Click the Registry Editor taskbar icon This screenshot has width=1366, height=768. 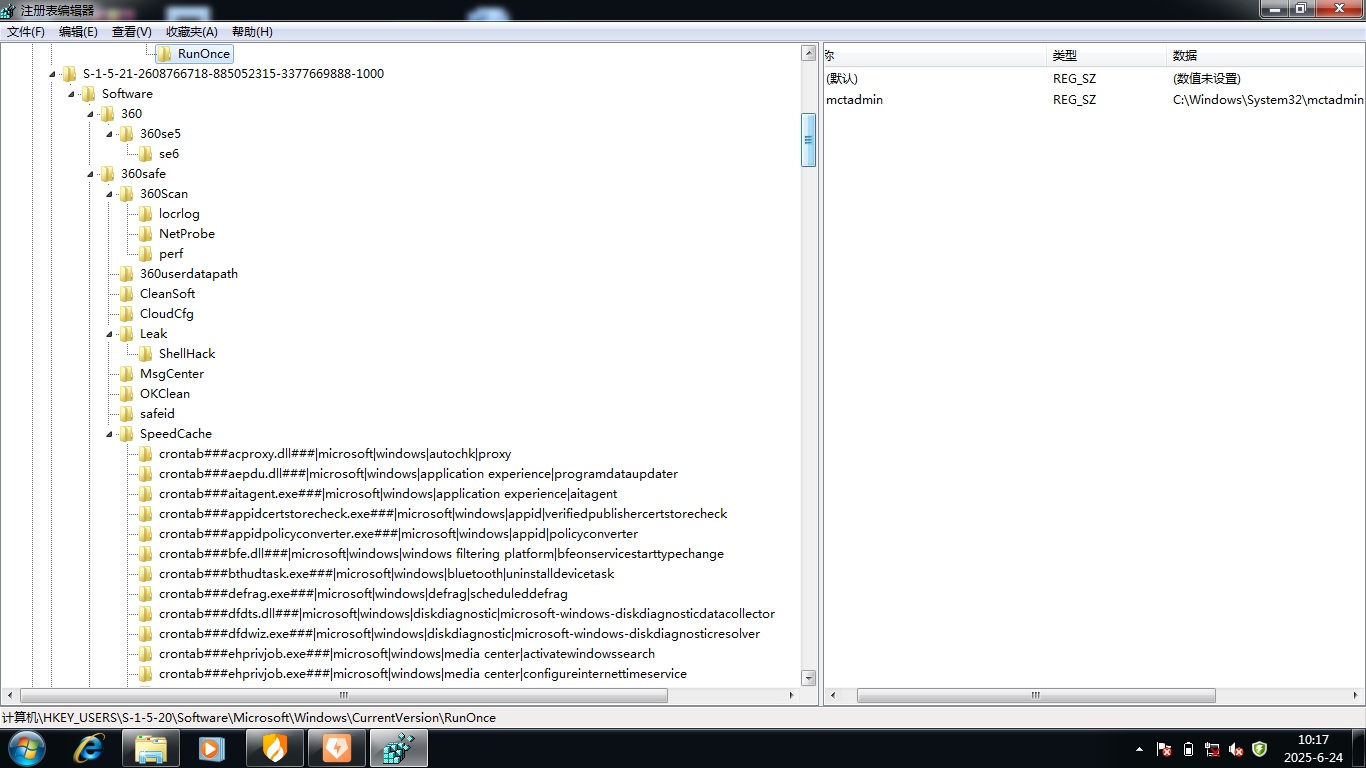pos(398,748)
